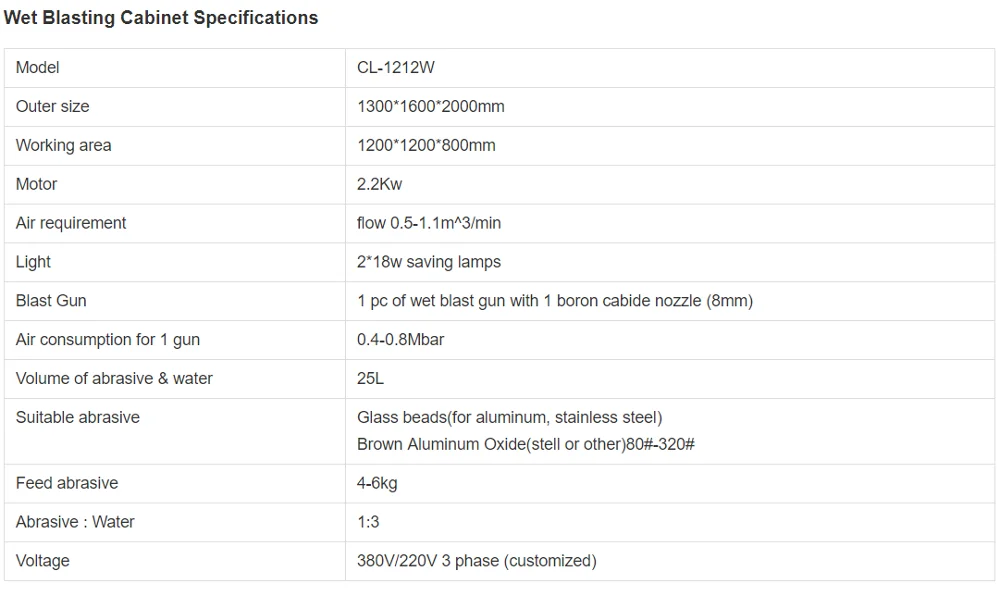Select the 1:3 abrasive water ratio
The height and width of the screenshot is (596, 1000).
click(x=368, y=523)
